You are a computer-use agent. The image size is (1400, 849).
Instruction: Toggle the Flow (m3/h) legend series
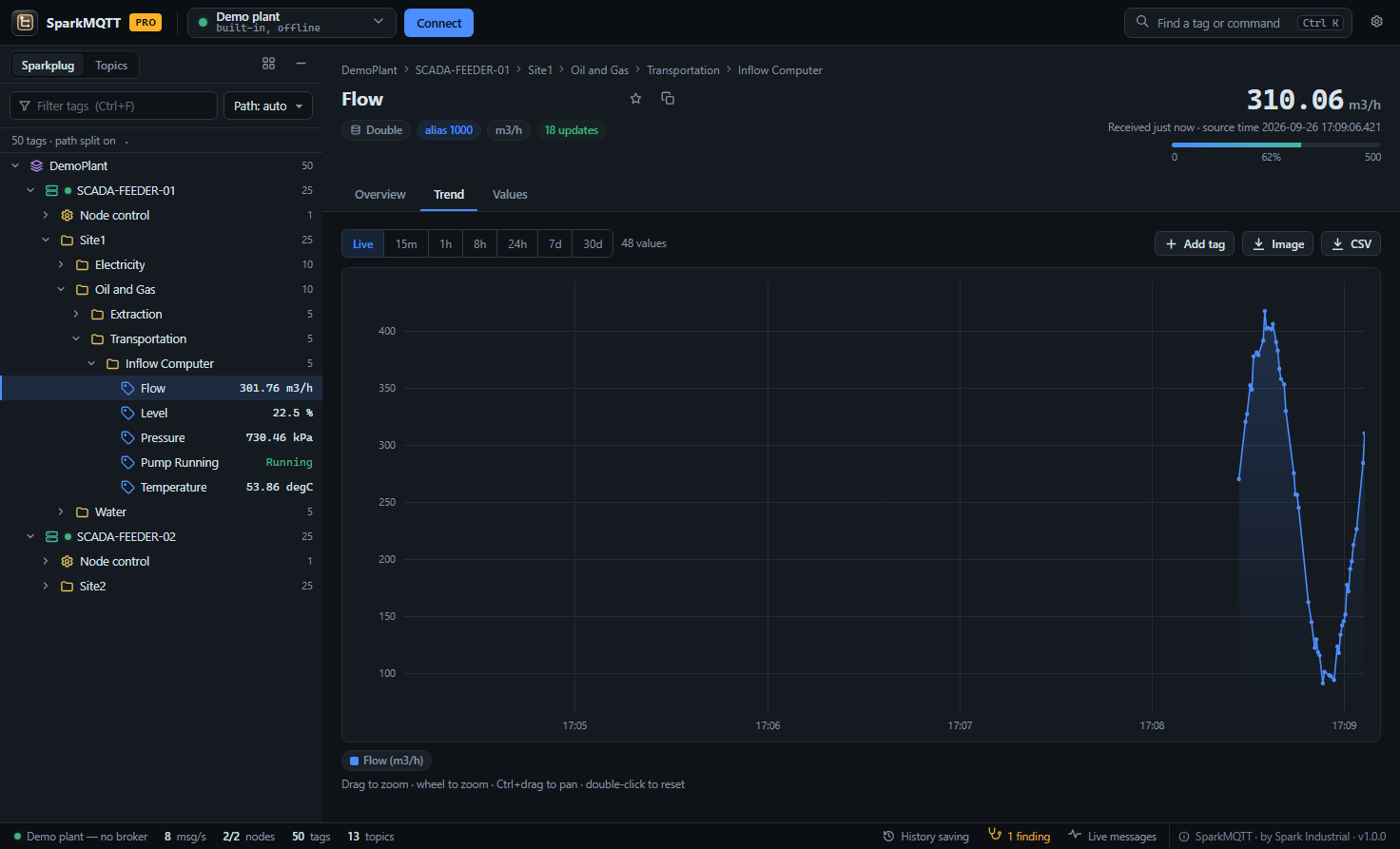tap(386, 761)
